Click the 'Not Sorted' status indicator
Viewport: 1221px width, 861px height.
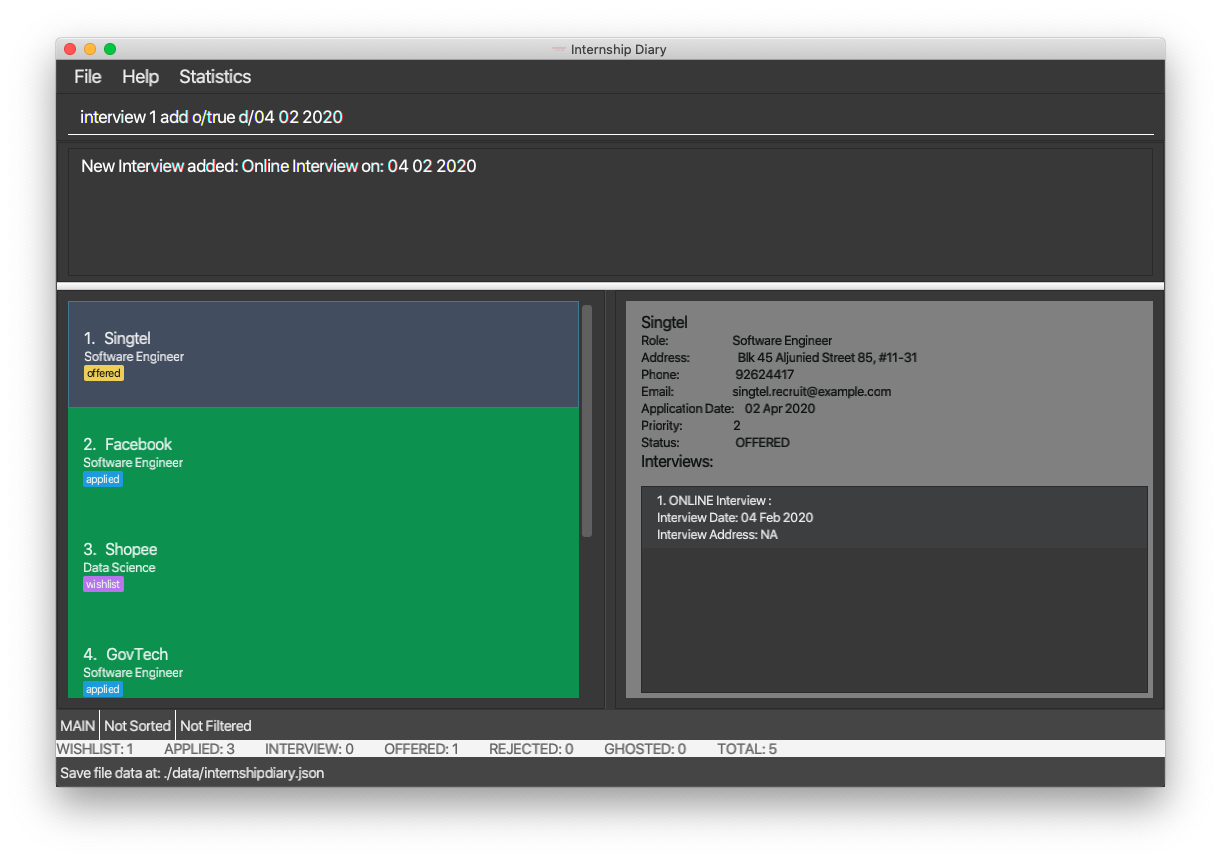pos(137,726)
